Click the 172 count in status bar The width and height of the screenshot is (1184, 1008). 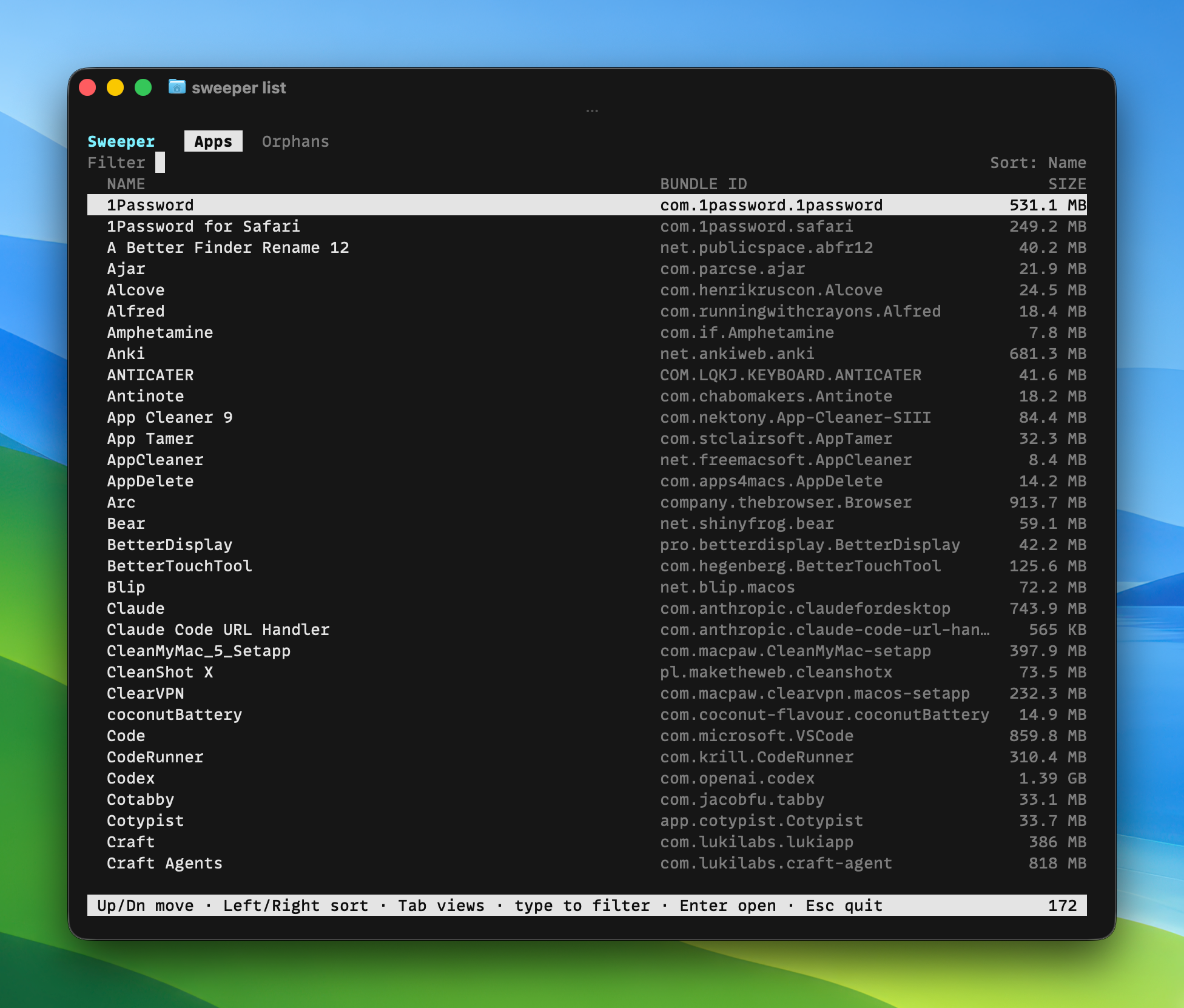coord(1062,906)
